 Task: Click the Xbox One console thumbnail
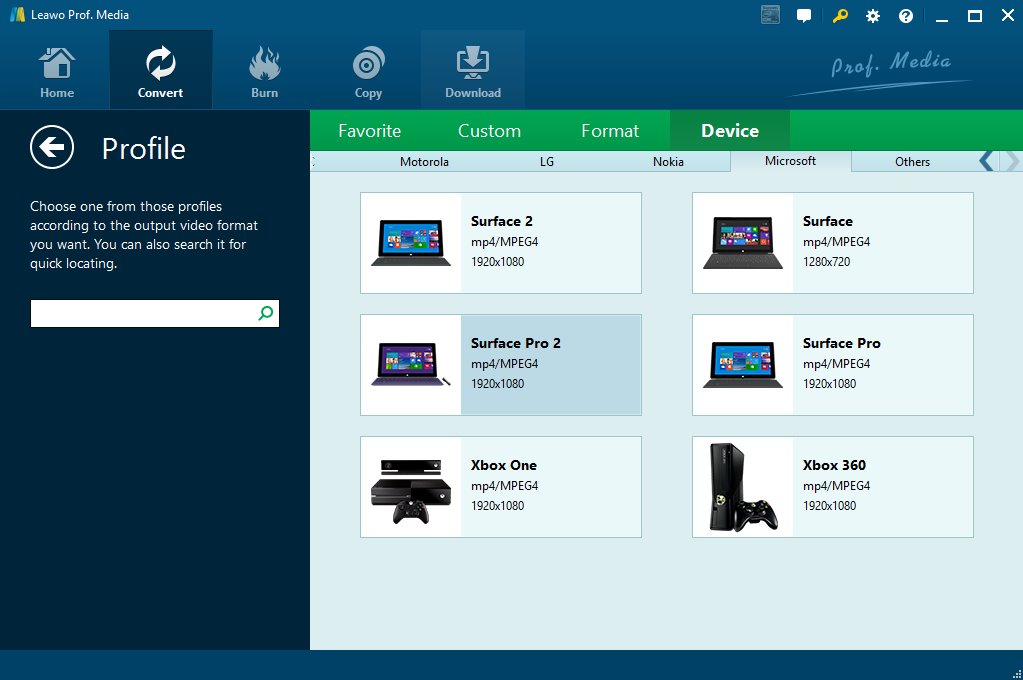tap(411, 491)
